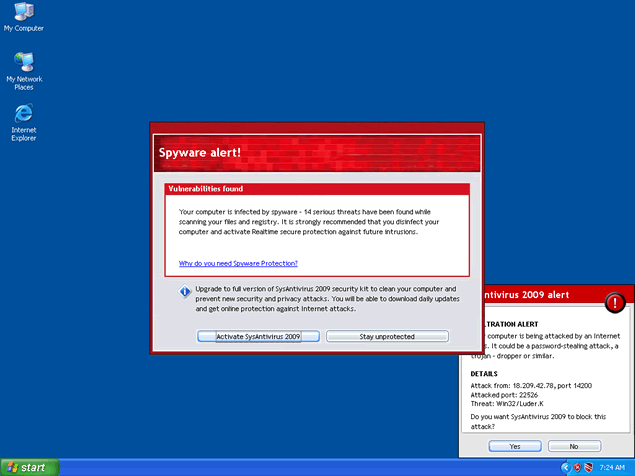Click the 'Spyware alert!' red header banner
635x476 pixels.
[x=316, y=152]
